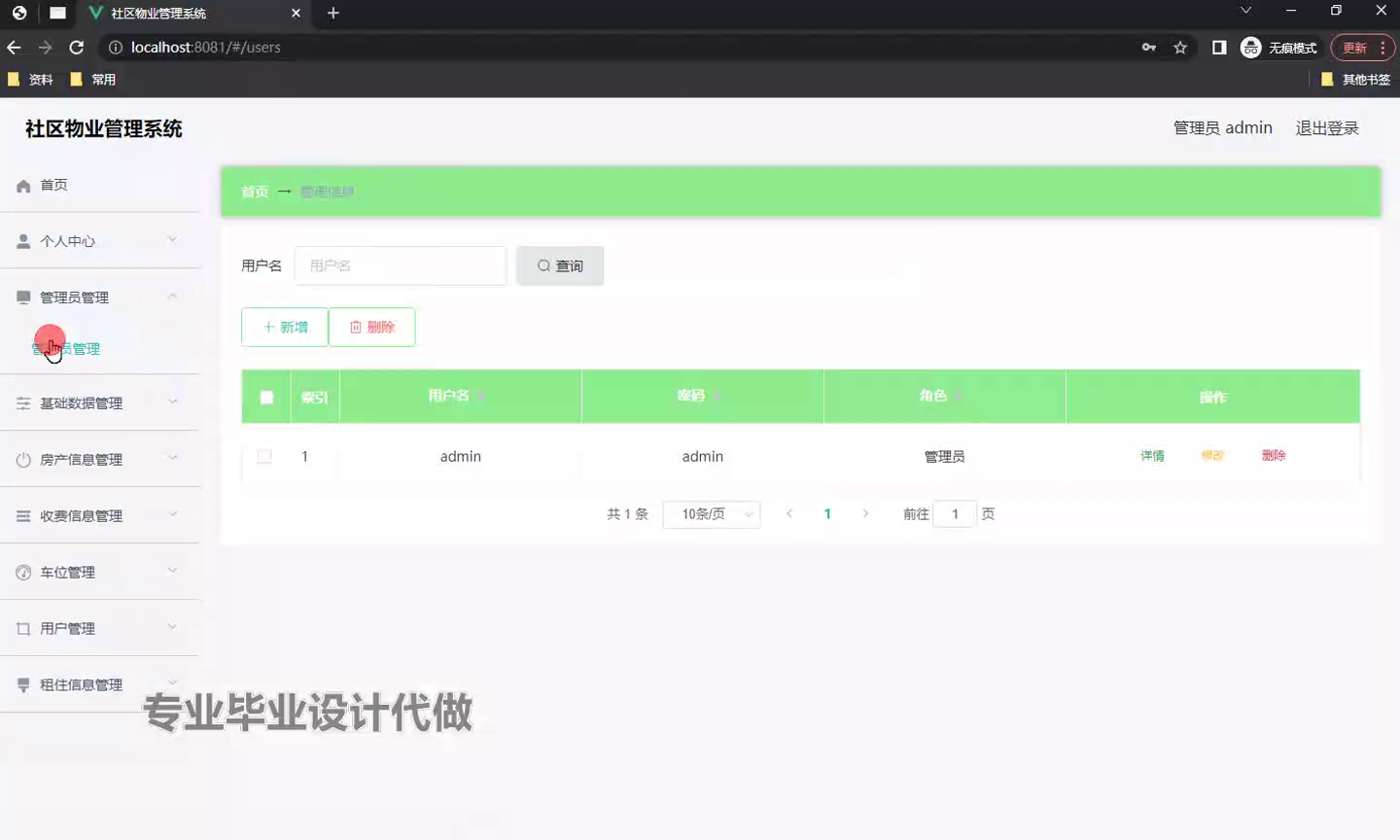Go to the previous page arrow in pagination
This screenshot has height=840, width=1400.
[789, 514]
